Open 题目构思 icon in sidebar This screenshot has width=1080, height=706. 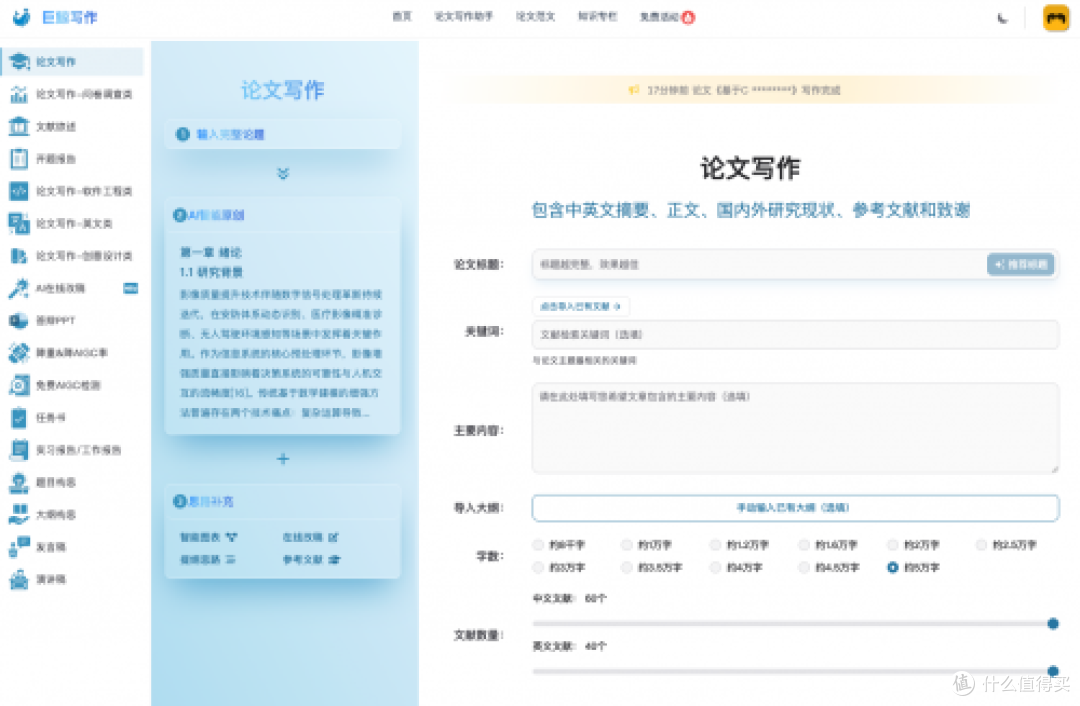pos(19,482)
